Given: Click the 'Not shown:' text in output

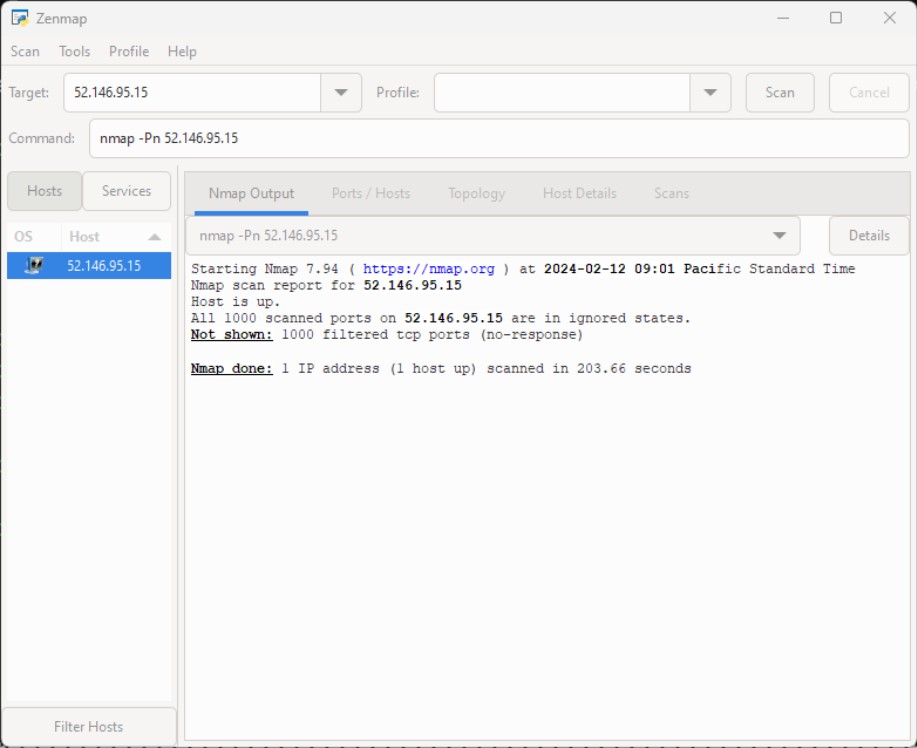Looking at the screenshot, I should click(232, 335).
